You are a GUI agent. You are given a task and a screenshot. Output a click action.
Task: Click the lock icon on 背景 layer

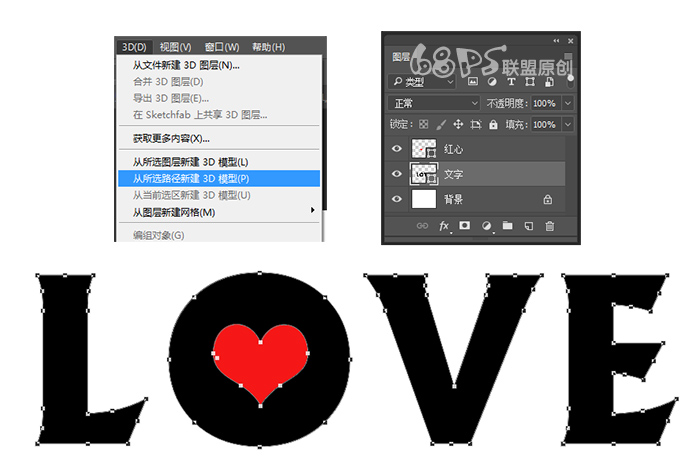click(548, 199)
